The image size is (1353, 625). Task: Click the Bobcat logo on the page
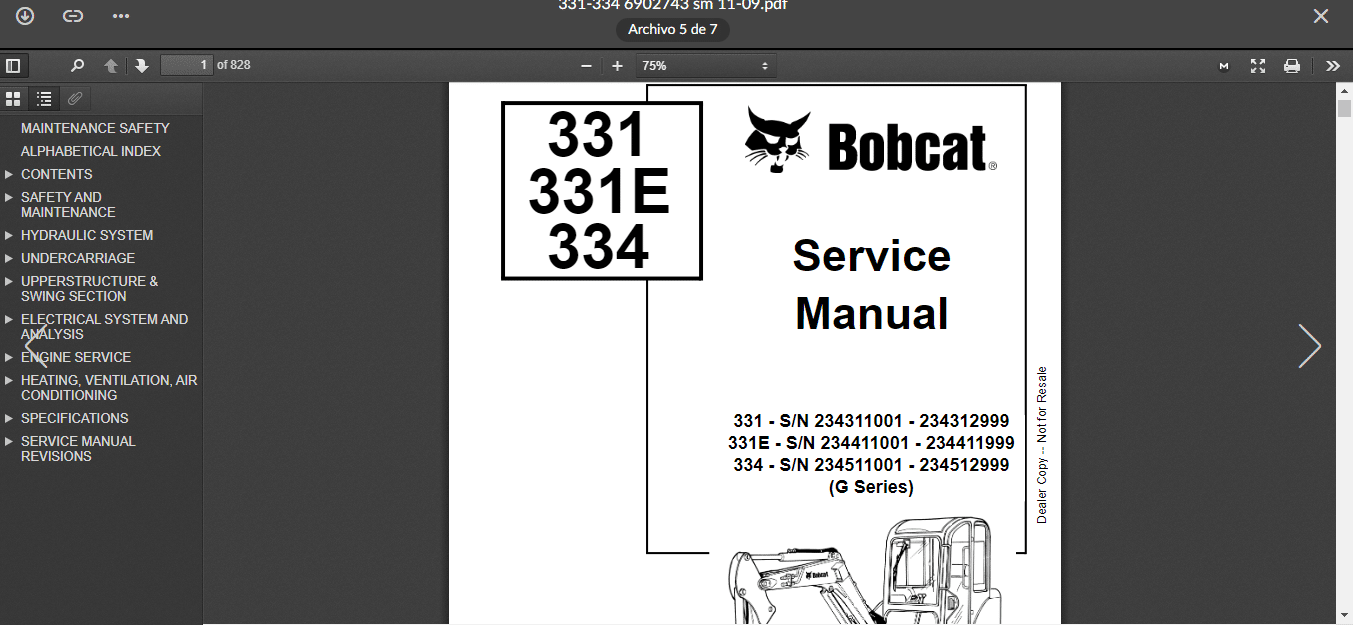[x=871, y=141]
